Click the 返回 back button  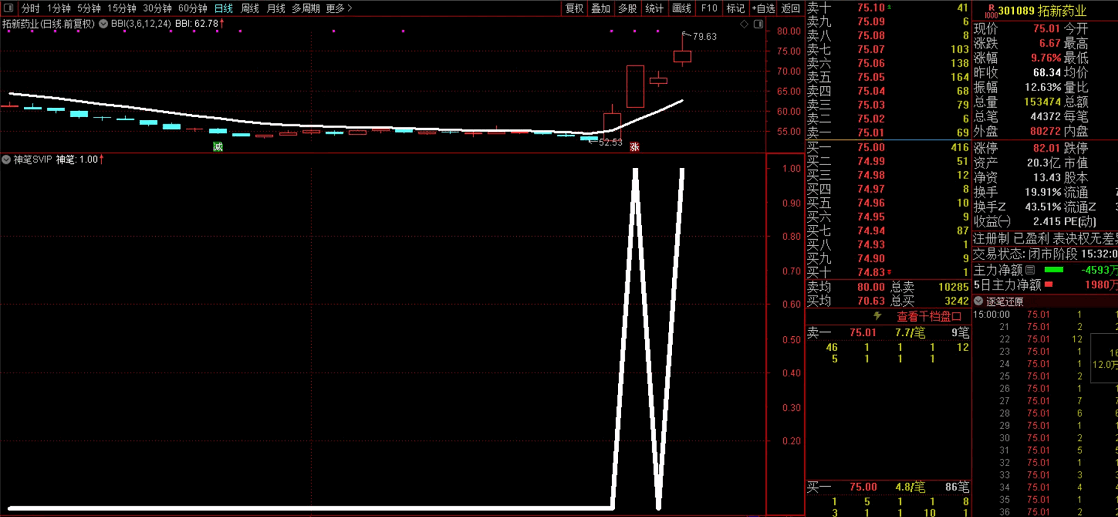pos(791,9)
